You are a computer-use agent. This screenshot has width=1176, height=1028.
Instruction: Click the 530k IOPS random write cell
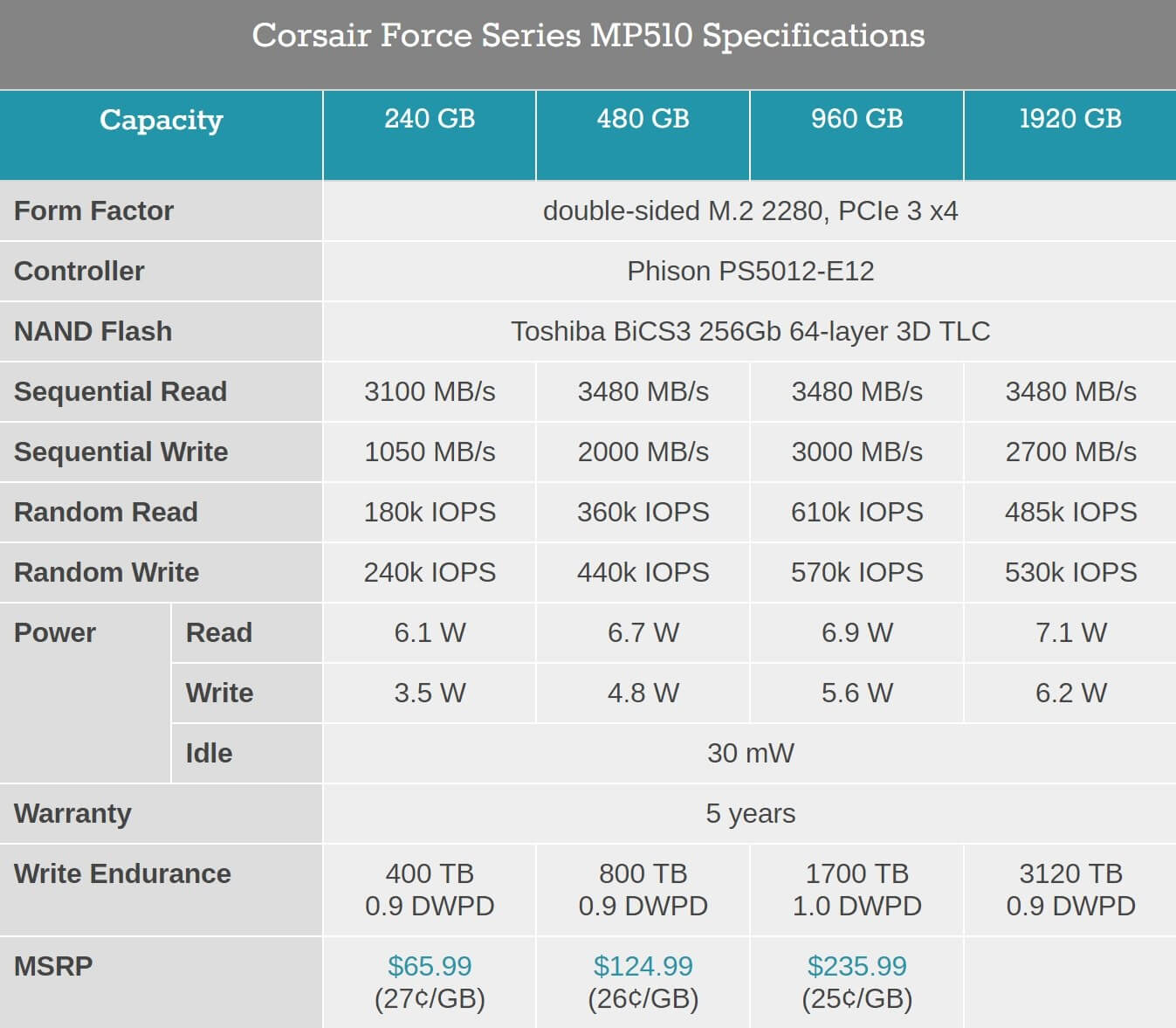click(x=1070, y=573)
